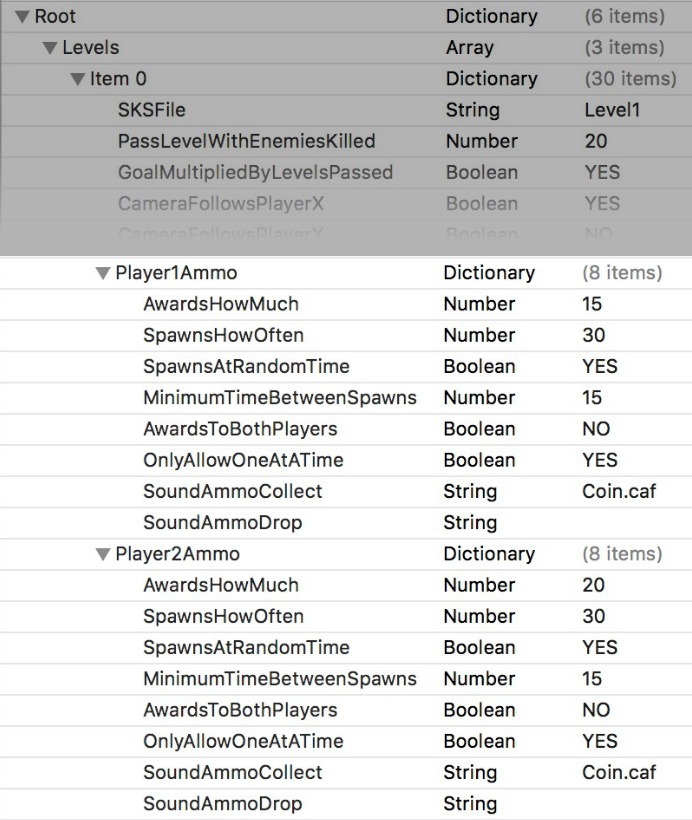Viewport: 692px width, 820px height.
Task: Select the SKSFile key row
Action: pyautogui.click(x=151, y=110)
